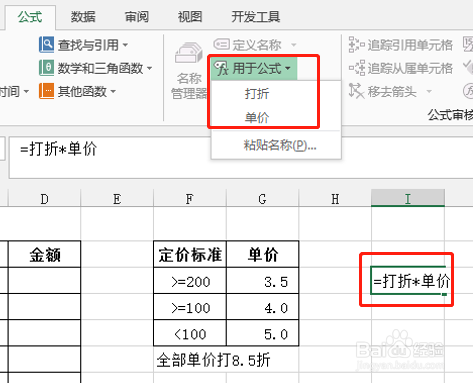Switch to the 开发工具 ribbon tab
This screenshot has height=383, width=473.
pos(256,16)
